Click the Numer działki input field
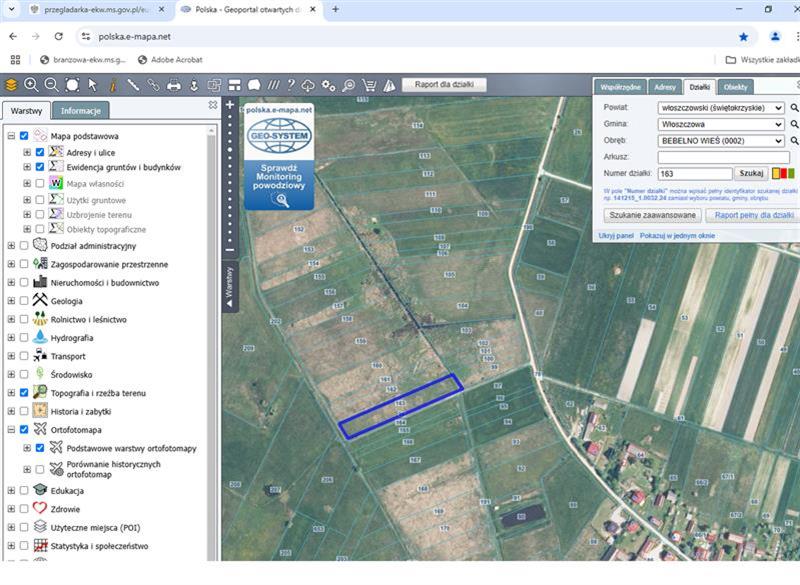This screenshot has height=585, width=800. point(694,174)
